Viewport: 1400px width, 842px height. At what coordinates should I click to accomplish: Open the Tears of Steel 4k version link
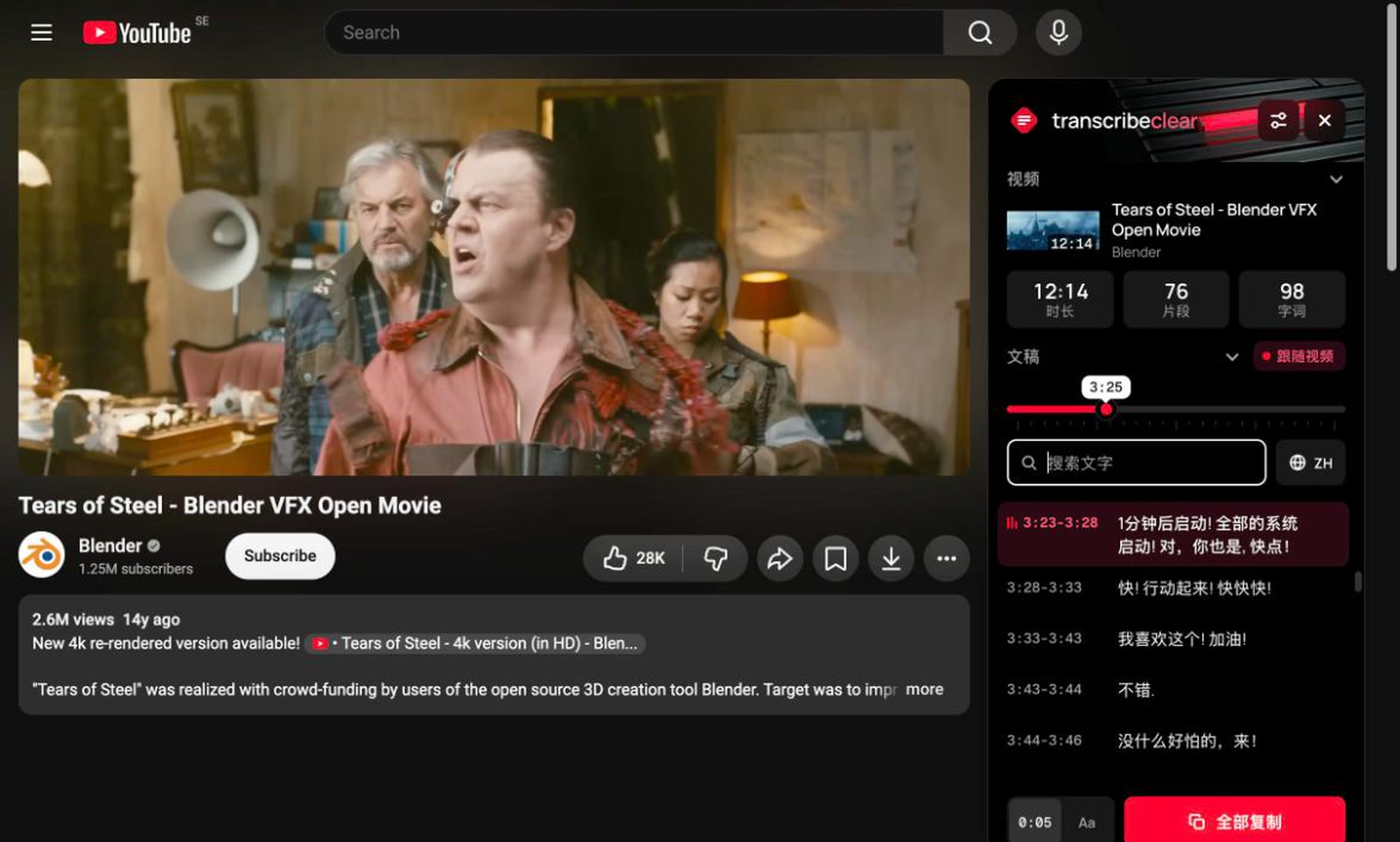(476, 643)
